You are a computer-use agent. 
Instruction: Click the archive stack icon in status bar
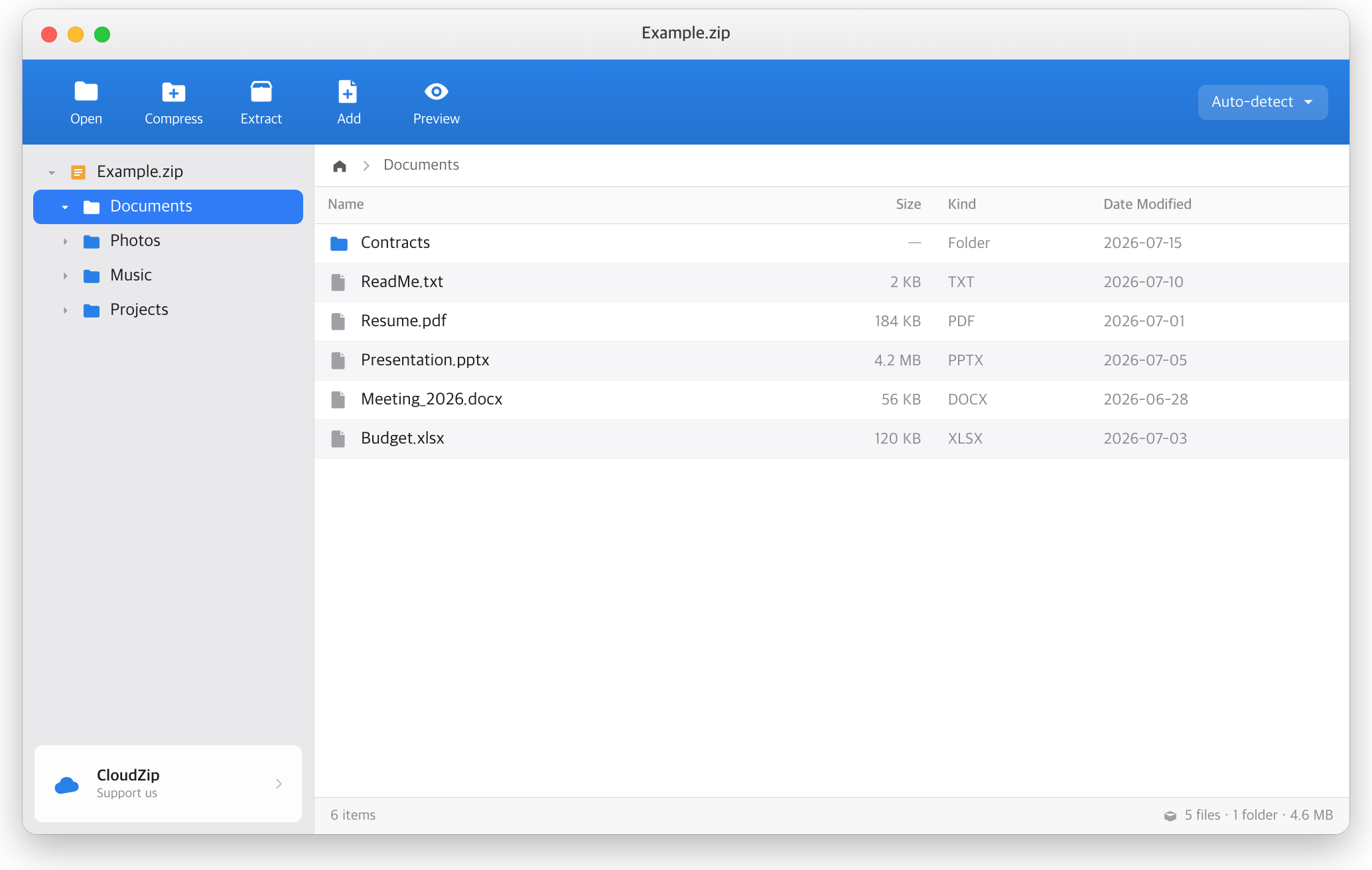point(1170,816)
